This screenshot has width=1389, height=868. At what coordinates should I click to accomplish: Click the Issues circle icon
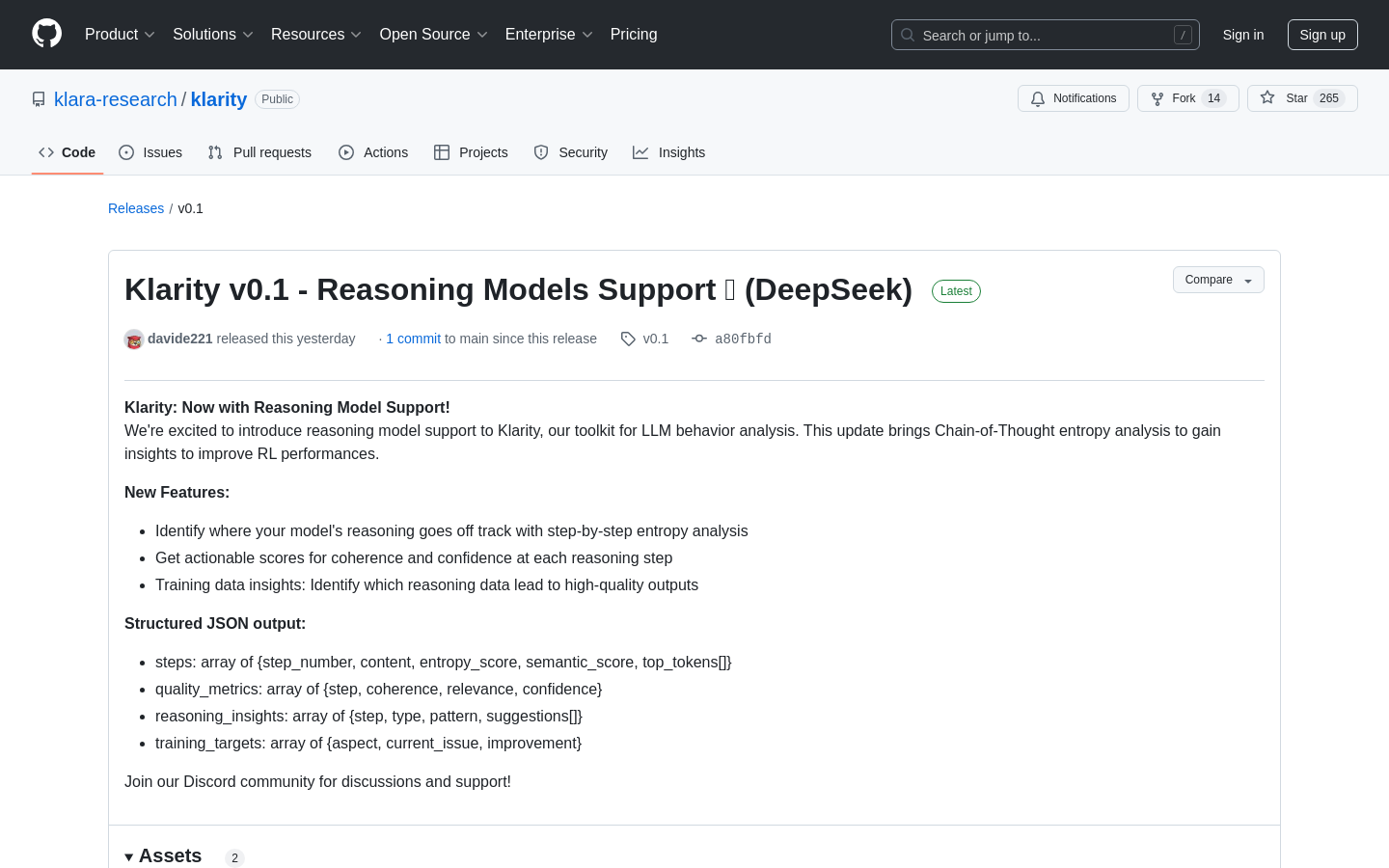point(126,152)
